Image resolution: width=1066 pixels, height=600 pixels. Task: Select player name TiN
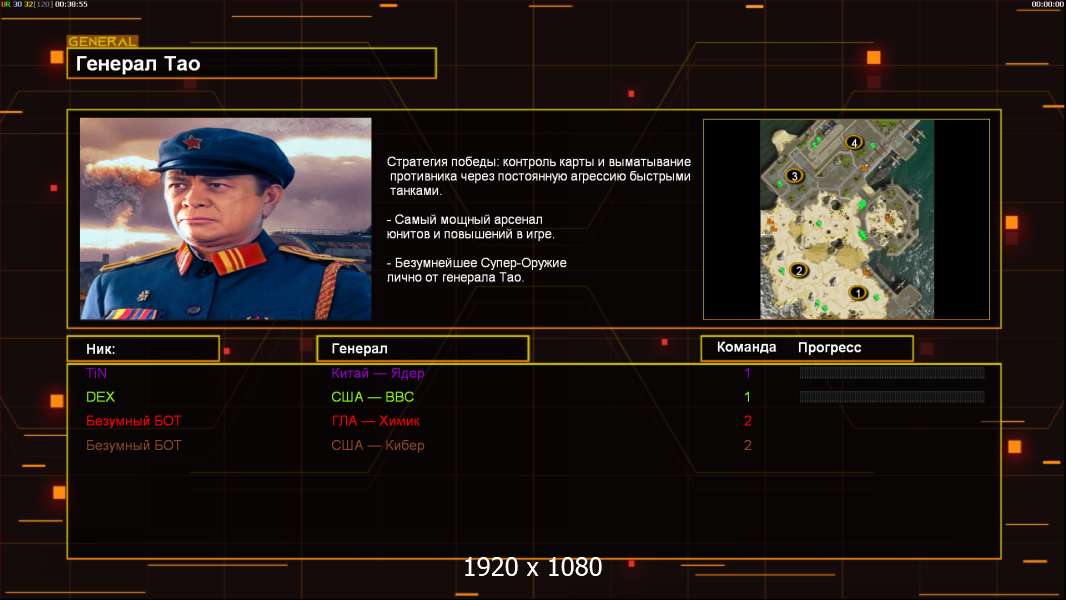[x=97, y=373]
